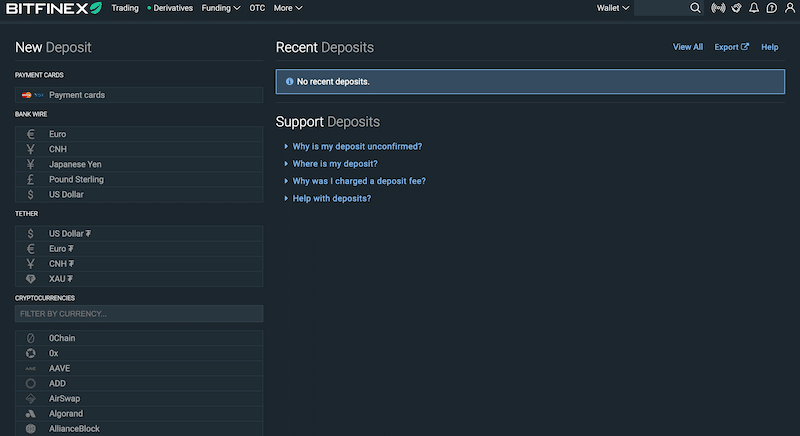Expand 'Why was I charged a deposit fee?'

(359, 181)
